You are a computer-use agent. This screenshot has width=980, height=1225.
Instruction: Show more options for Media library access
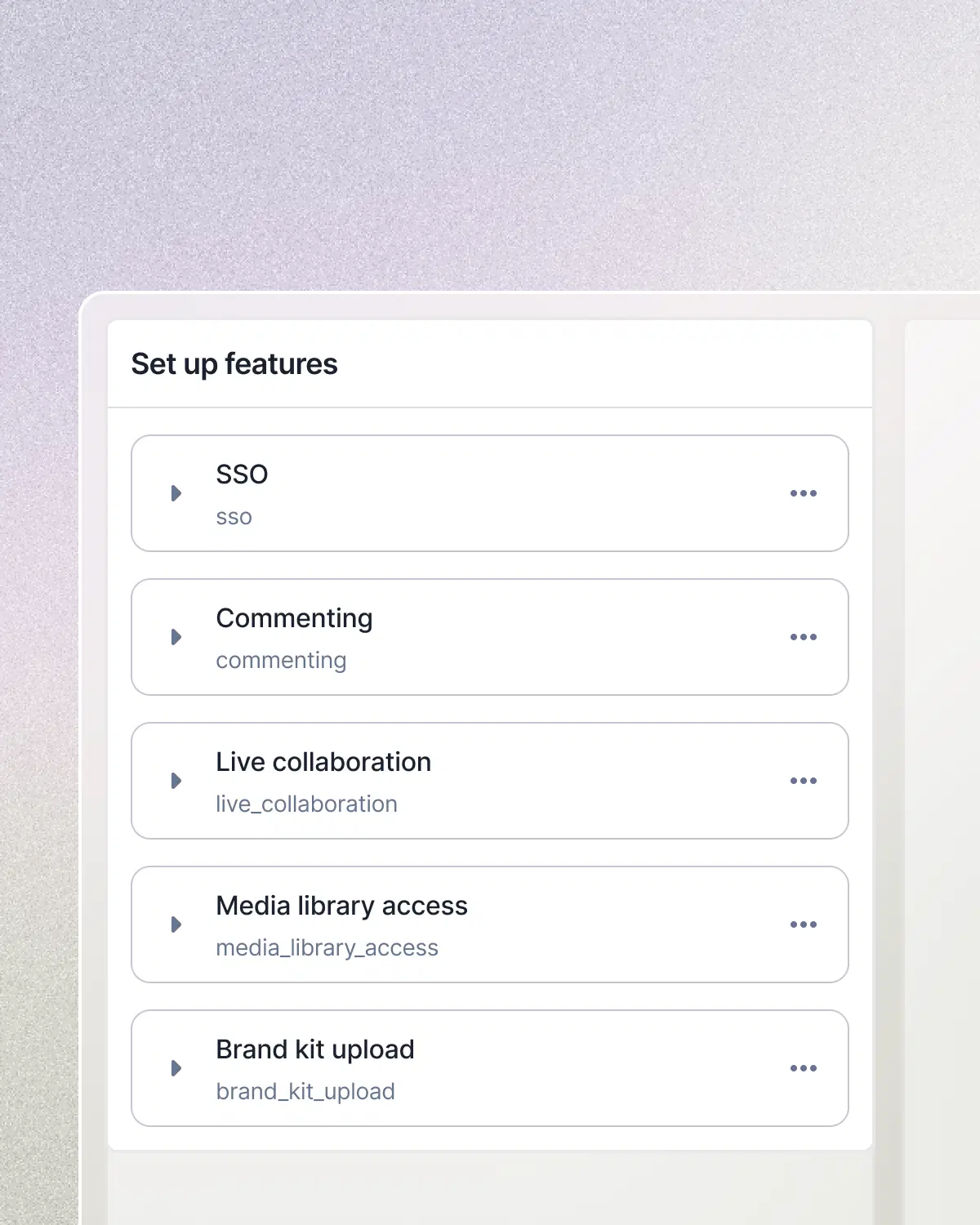click(803, 924)
